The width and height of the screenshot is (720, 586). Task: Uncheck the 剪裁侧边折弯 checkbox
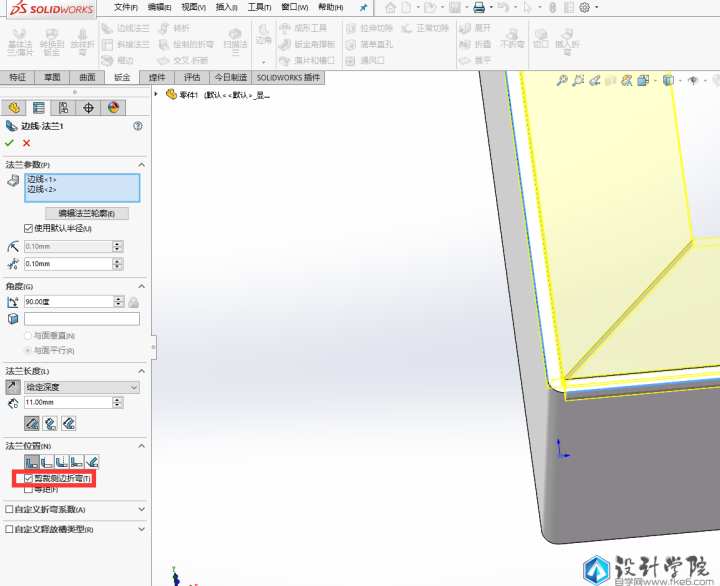point(28,479)
